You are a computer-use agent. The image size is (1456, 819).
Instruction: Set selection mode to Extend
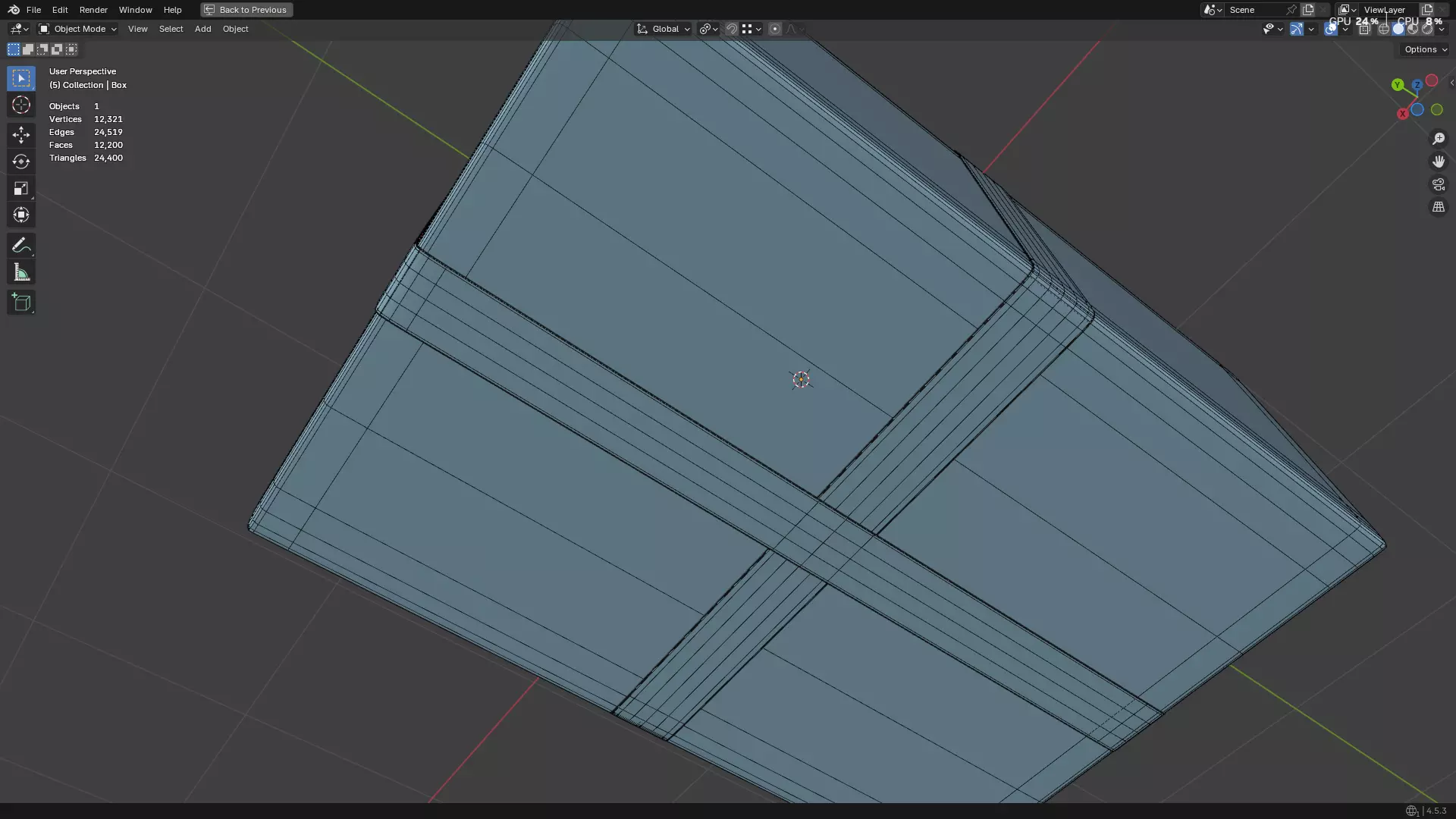pyautogui.click(x=28, y=49)
